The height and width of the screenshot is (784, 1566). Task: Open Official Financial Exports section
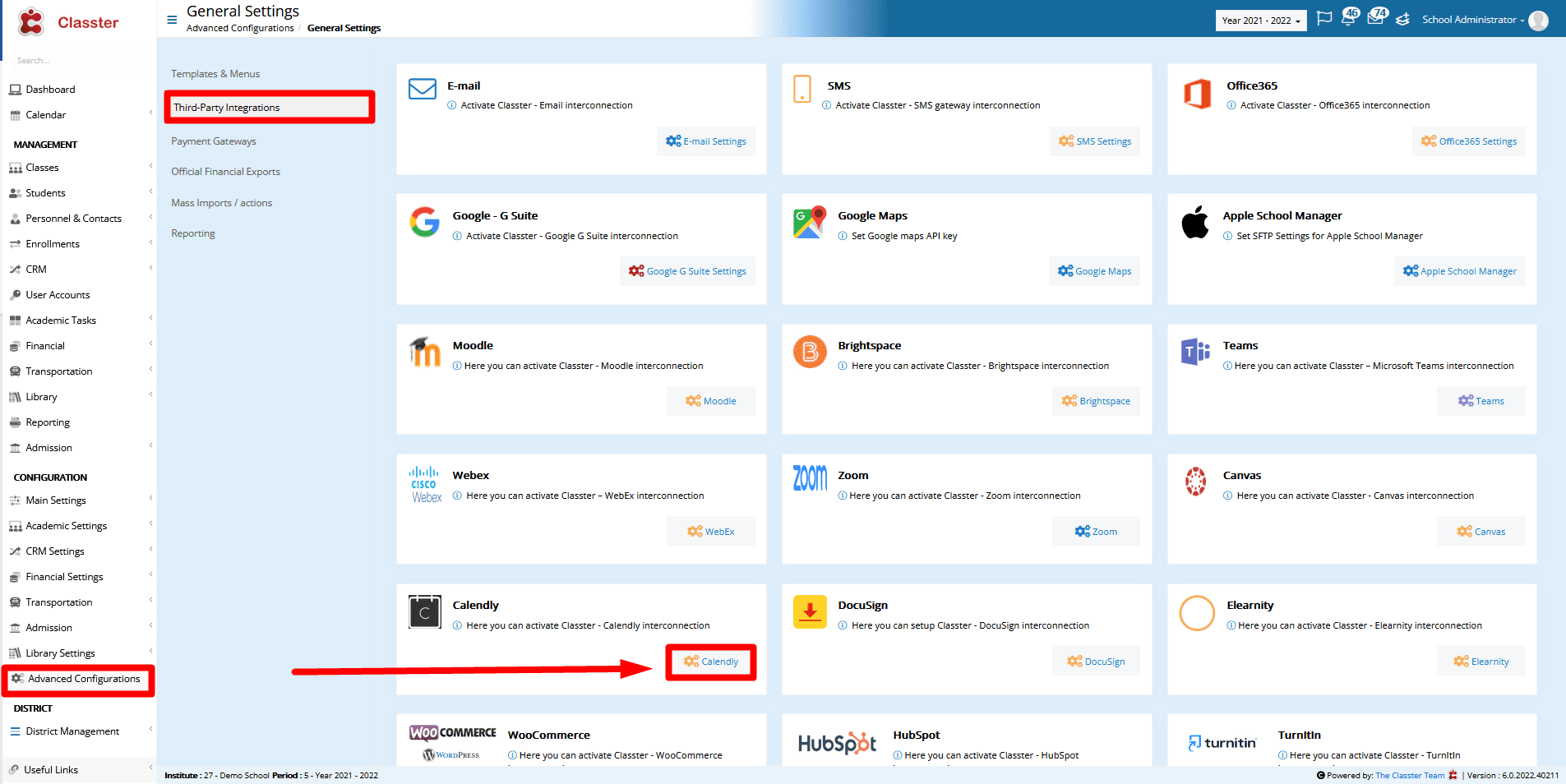tap(226, 172)
